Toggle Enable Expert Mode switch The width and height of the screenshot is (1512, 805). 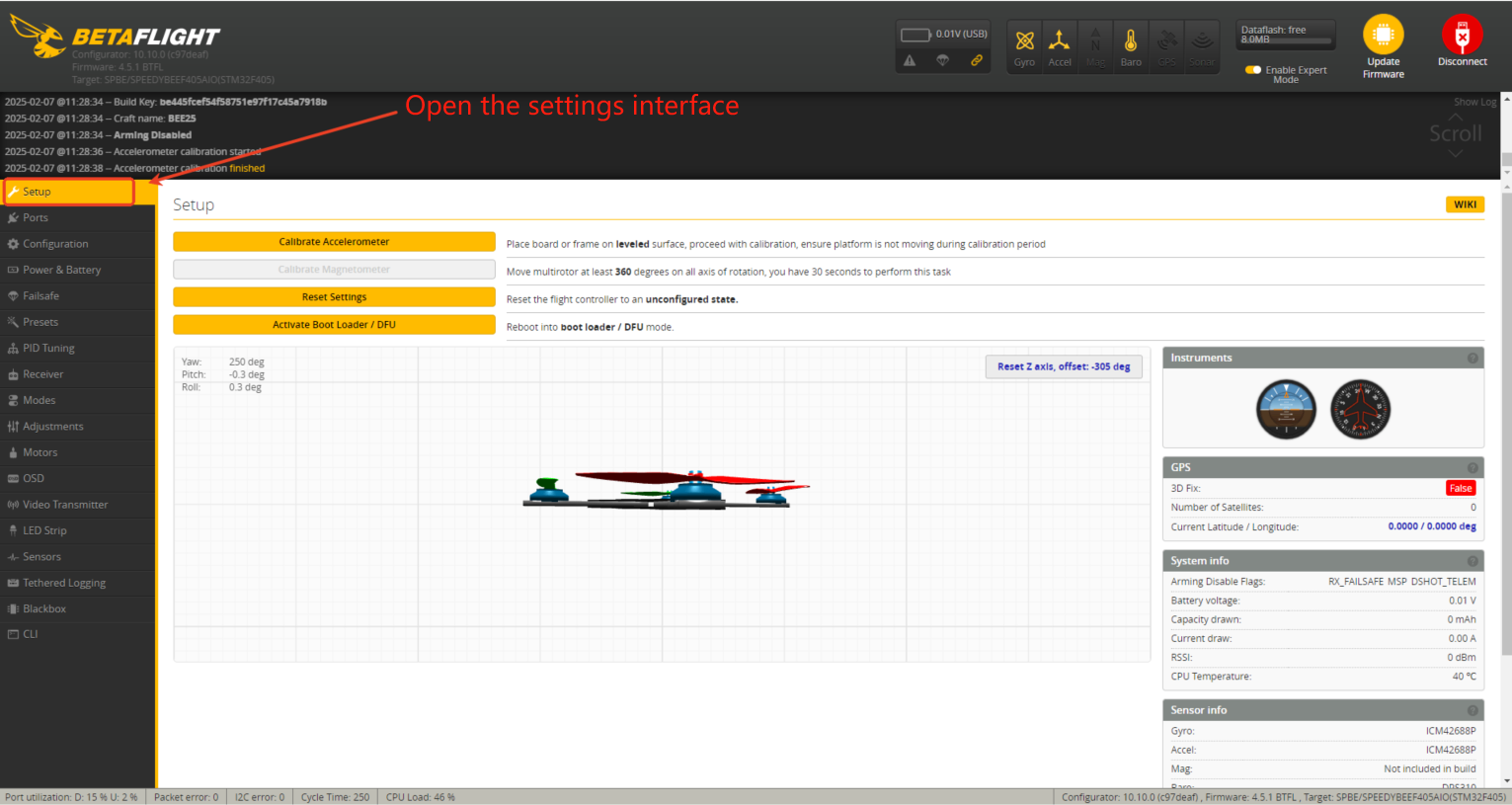tap(1253, 70)
